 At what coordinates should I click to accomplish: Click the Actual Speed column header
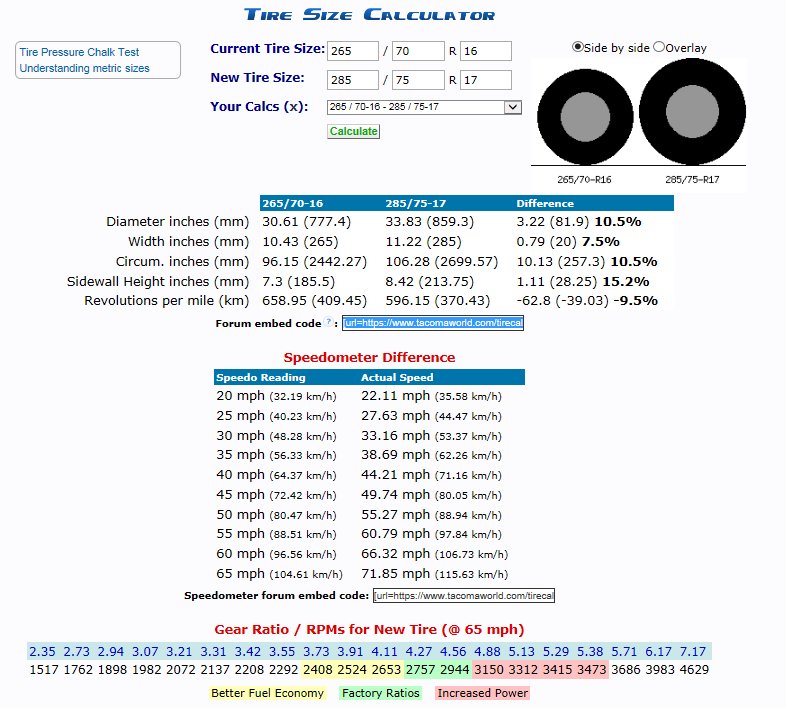click(397, 378)
